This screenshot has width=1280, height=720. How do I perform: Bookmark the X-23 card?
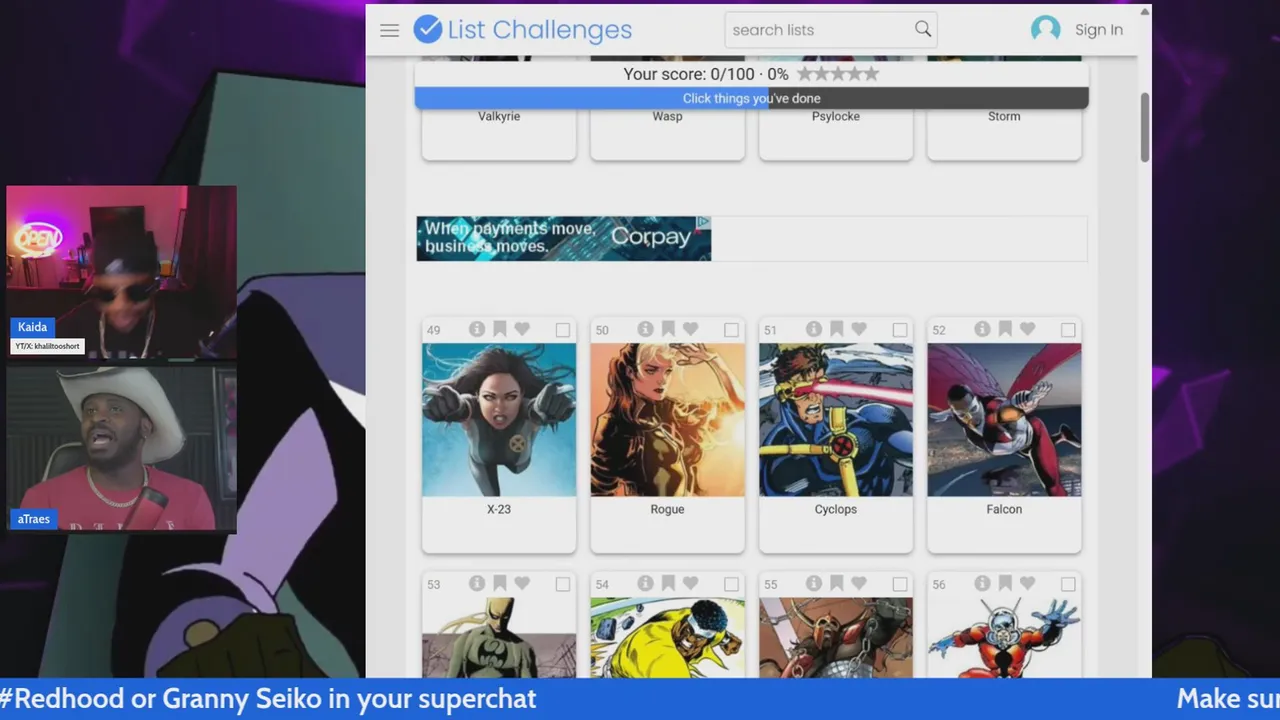(499, 329)
